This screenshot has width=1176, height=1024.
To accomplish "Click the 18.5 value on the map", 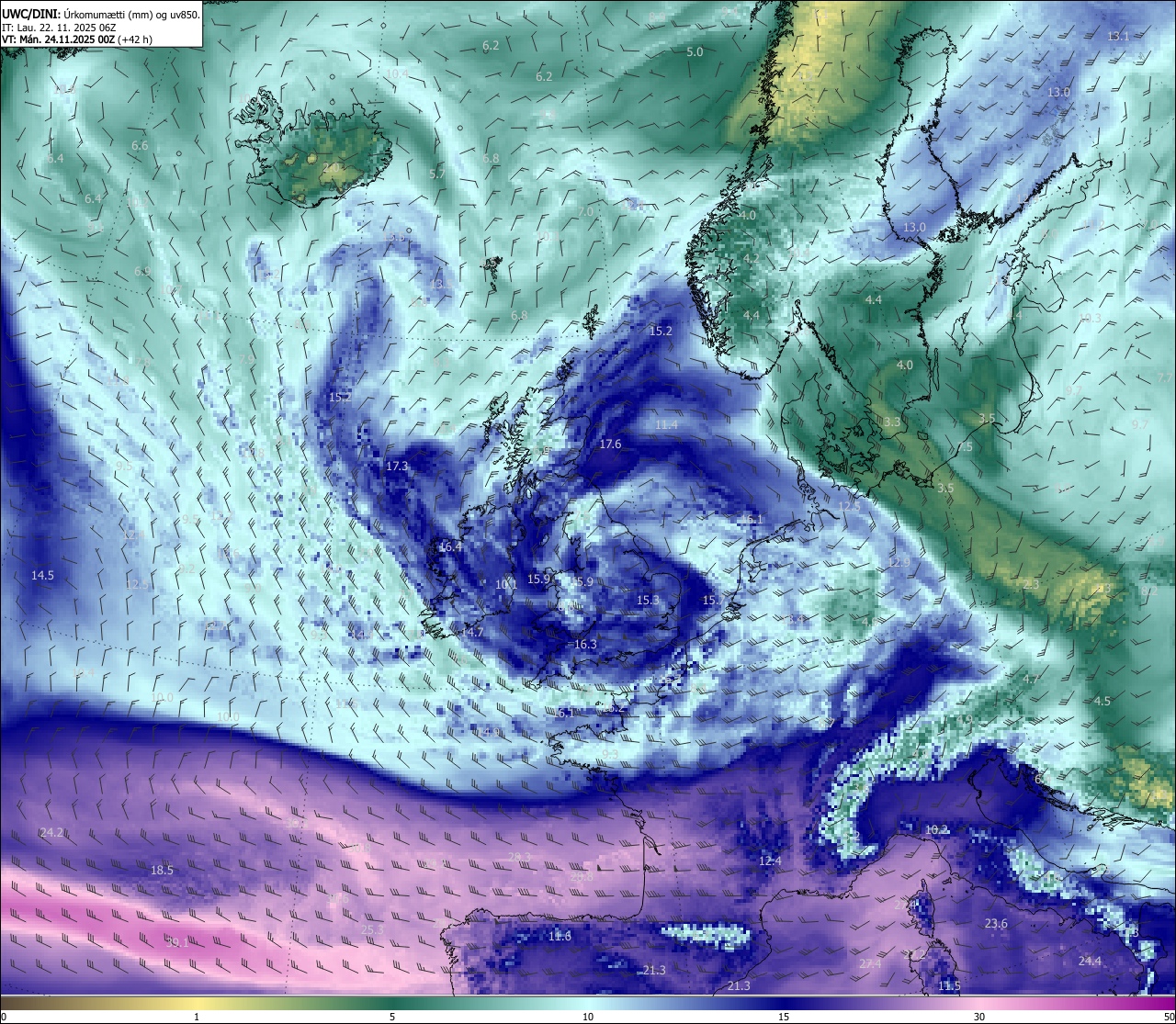I will point(162,870).
